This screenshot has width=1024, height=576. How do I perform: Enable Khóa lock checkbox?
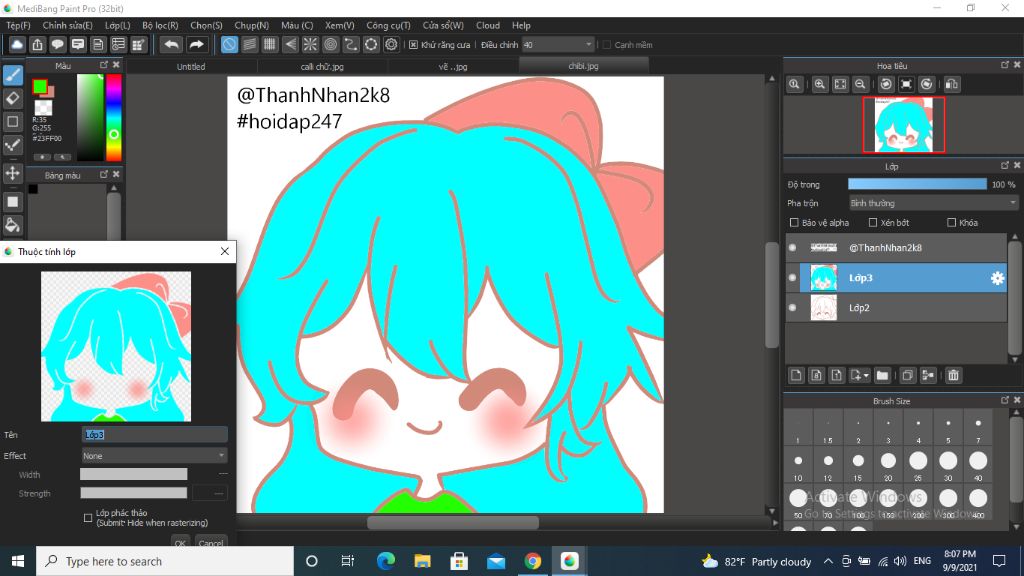(952, 223)
